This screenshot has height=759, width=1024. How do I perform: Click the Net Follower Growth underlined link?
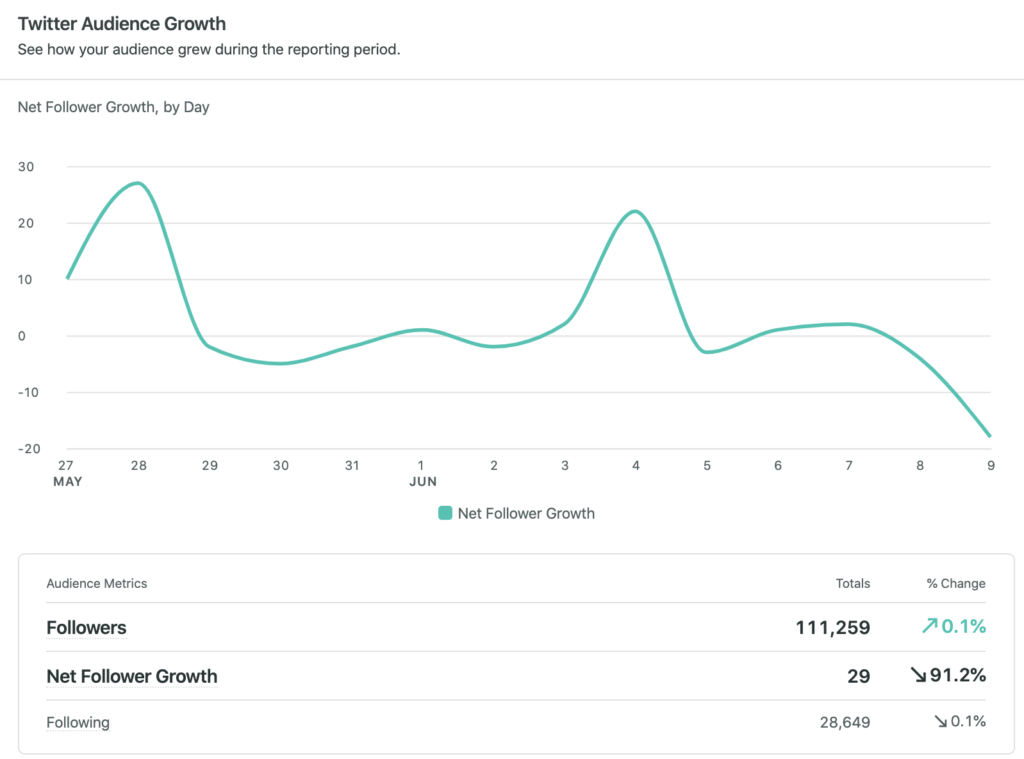pos(132,676)
